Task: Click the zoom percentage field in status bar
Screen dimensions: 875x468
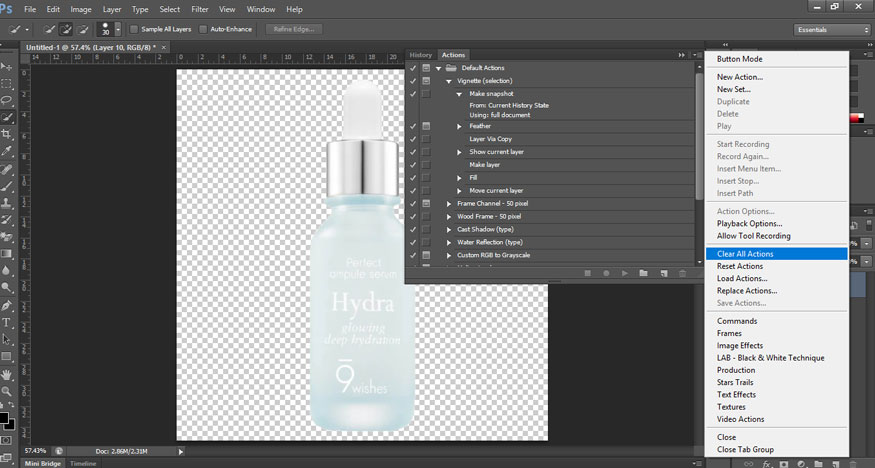Action: [35, 451]
